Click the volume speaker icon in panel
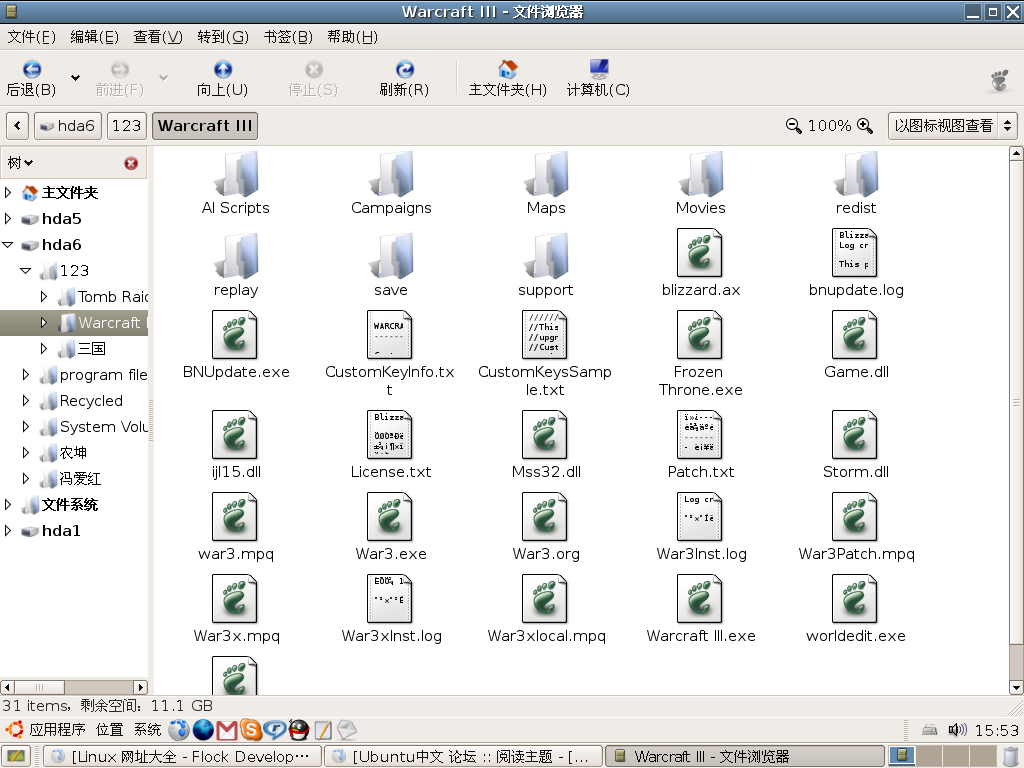This screenshot has height=768, width=1024. point(957,729)
